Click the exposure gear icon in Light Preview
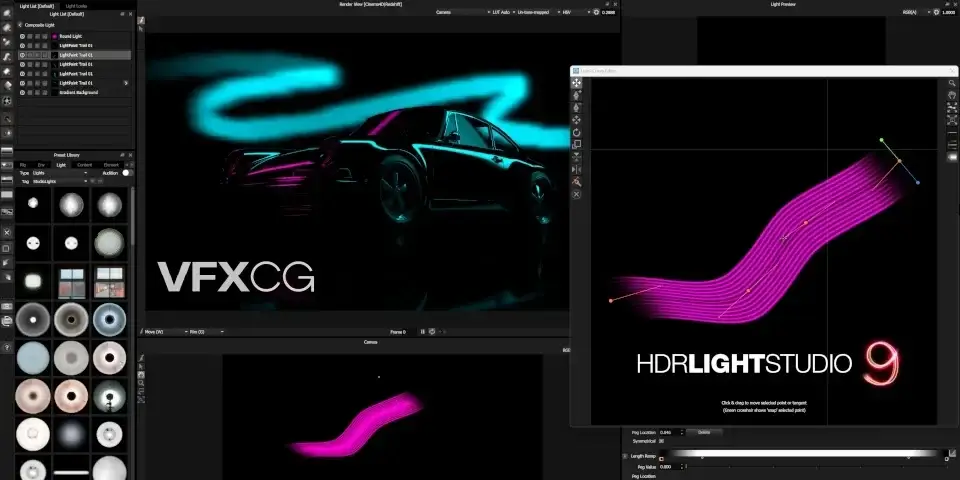This screenshot has width=960, height=480. coord(935,12)
